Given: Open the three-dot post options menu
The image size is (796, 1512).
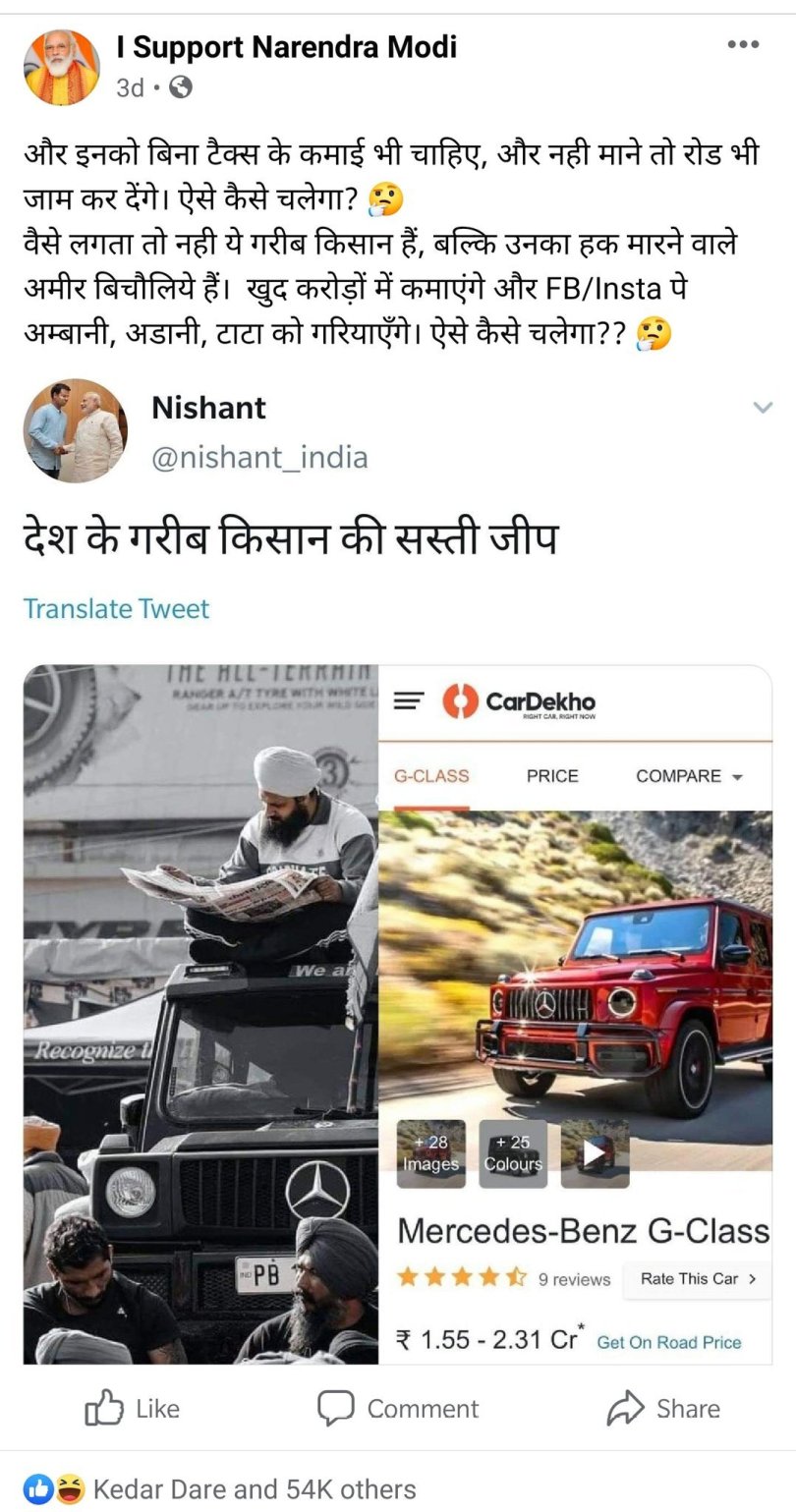Looking at the screenshot, I should coord(743,44).
